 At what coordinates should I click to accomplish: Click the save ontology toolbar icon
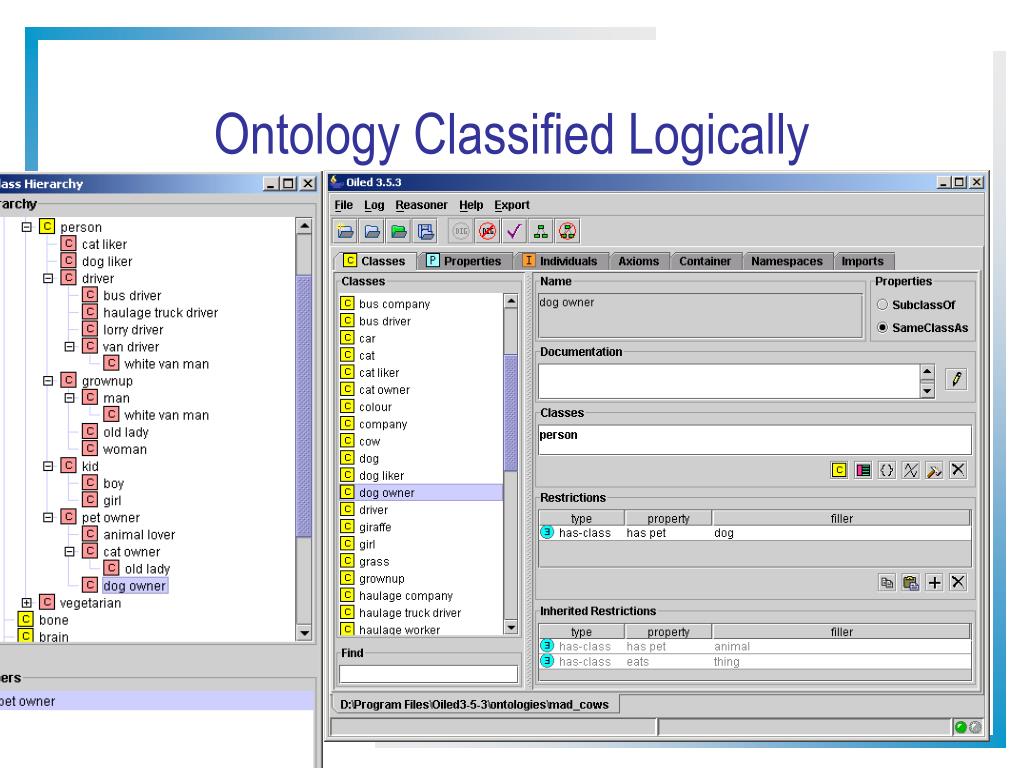click(x=426, y=231)
